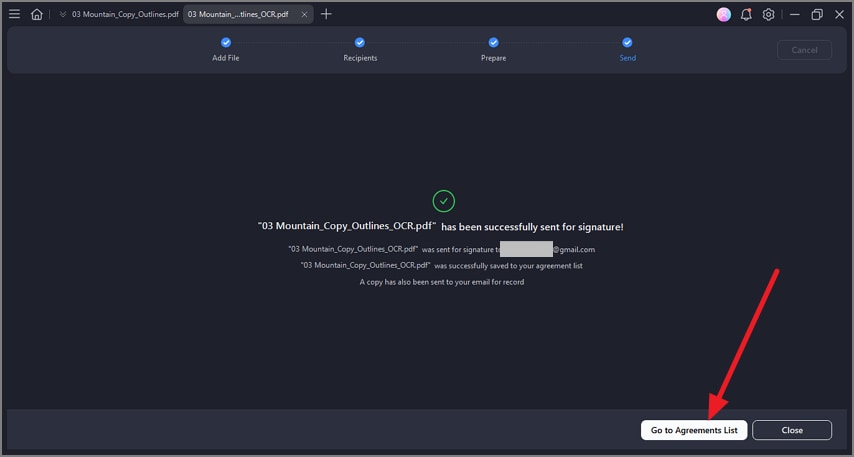Image resolution: width=854 pixels, height=457 pixels.
Task: Click the green success checkmark circle
Action: pyautogui.click(x=444, y=201)
